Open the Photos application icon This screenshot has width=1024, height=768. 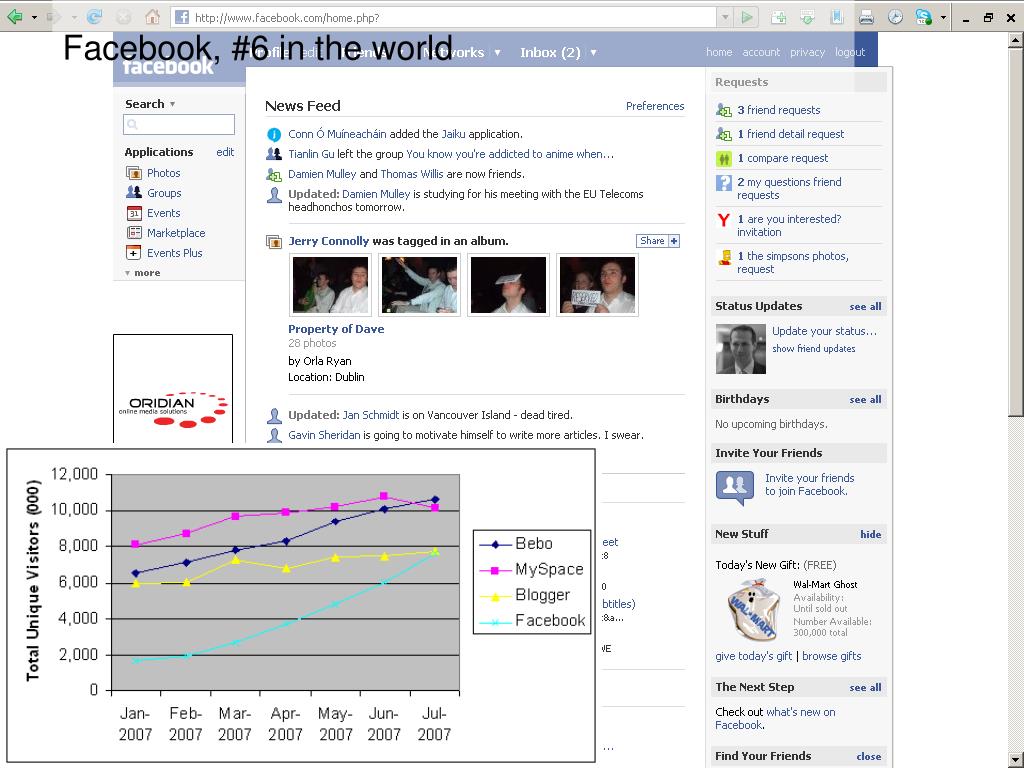tap(133, 173)
